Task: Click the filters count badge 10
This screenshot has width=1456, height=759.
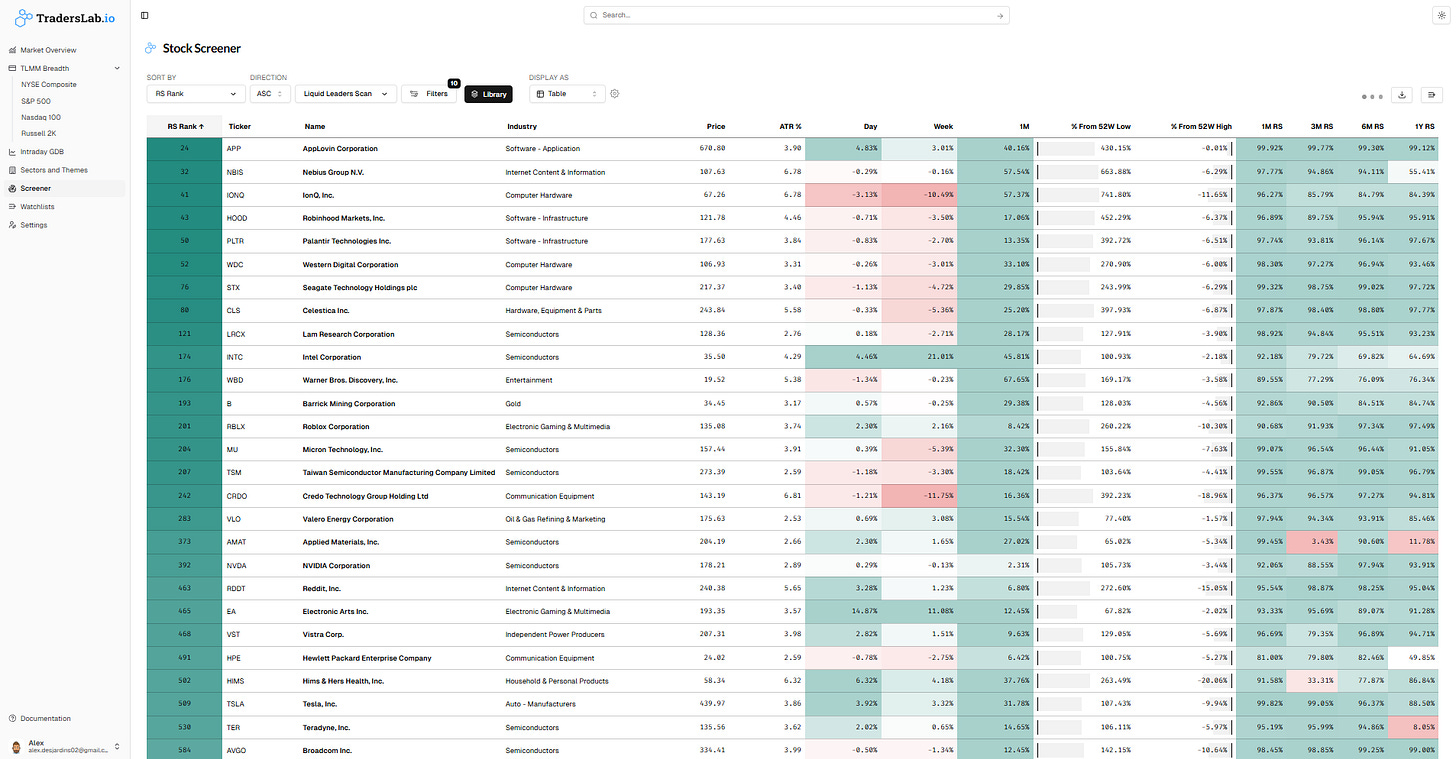Action: [453, 83]
